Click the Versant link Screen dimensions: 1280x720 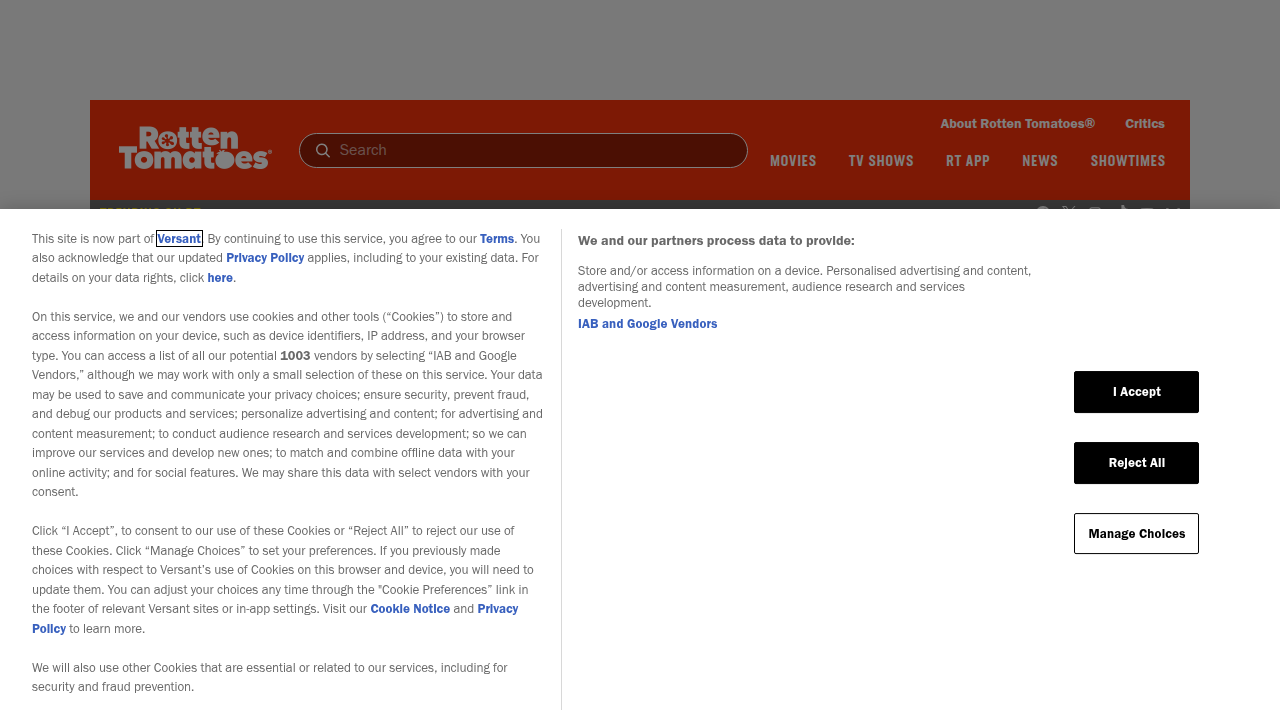click(179, 238)
